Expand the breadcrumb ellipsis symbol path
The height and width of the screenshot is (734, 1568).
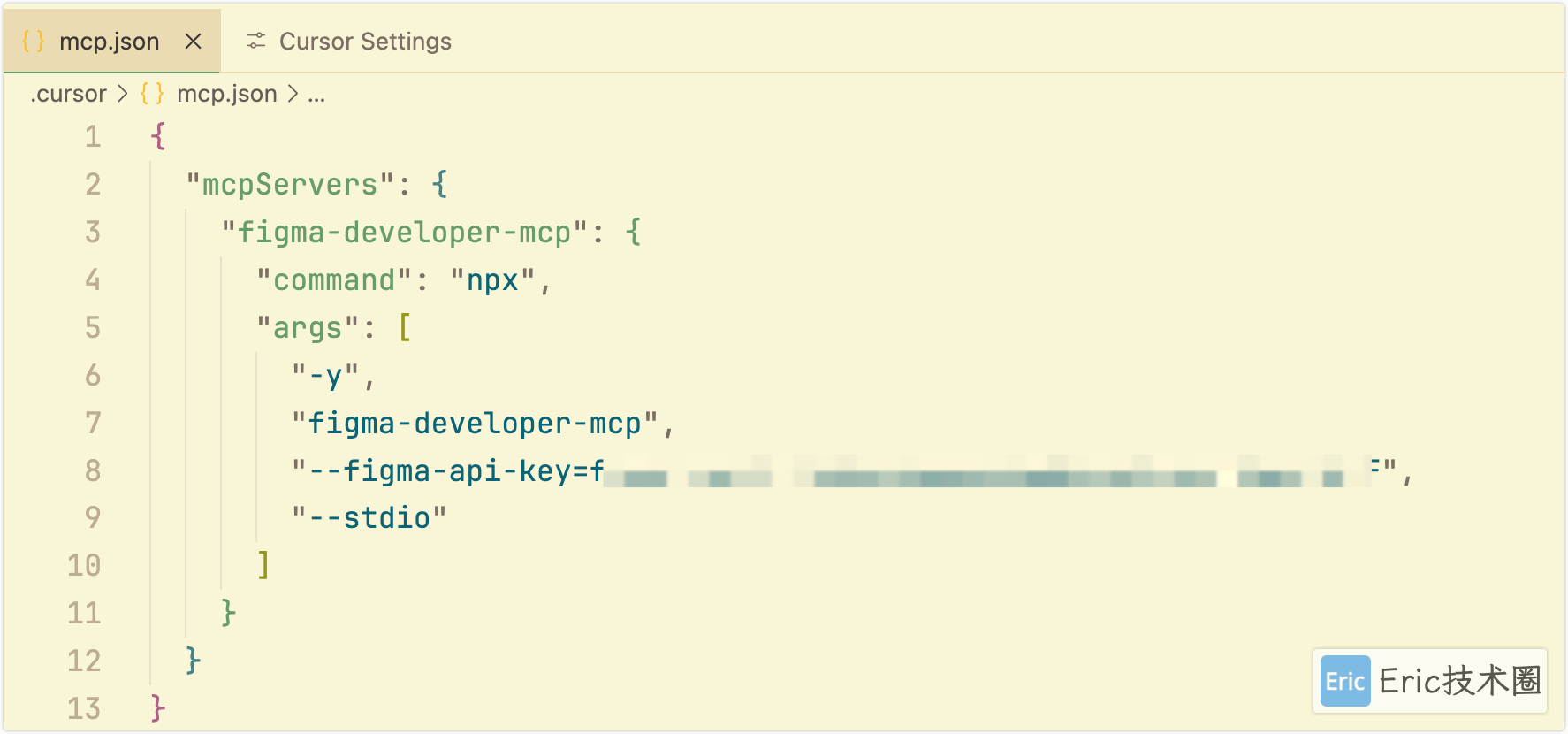pos(316,94)
